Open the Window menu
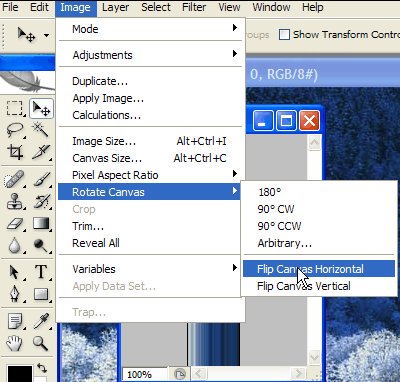Viewport: 400px width, 382px height. pyautogui.click(x=271, y=7)
